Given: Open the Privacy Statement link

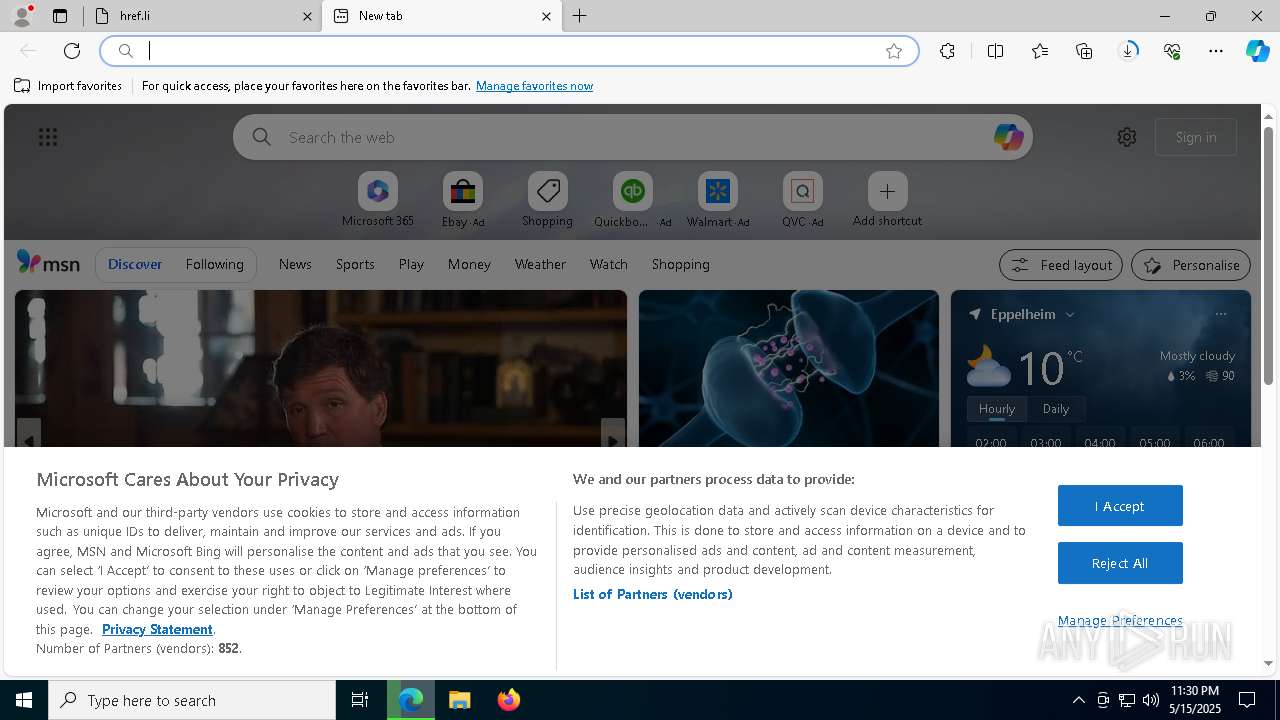Looking at the screenshot, I should coord(157,629).
